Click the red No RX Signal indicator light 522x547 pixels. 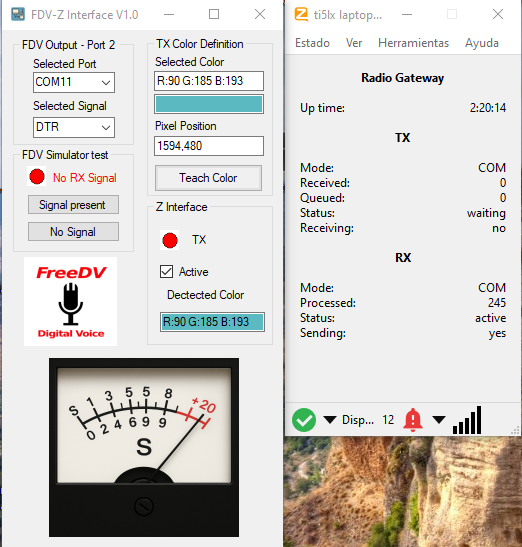coord(37,176)
